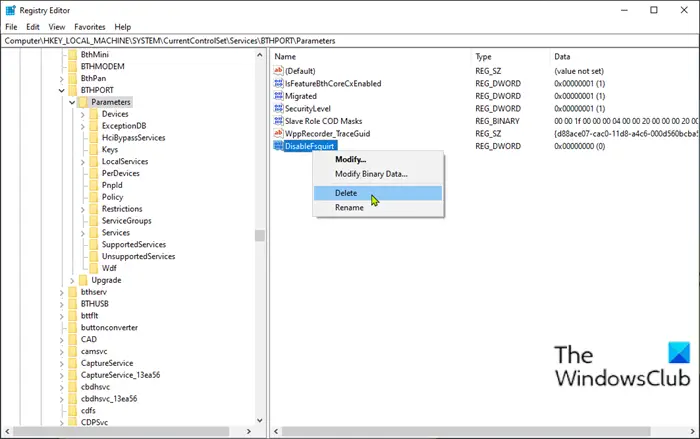Viewport: 700px width, 439px height.
Task: Select the buttonconverter tree item
Action: [109, 327]
